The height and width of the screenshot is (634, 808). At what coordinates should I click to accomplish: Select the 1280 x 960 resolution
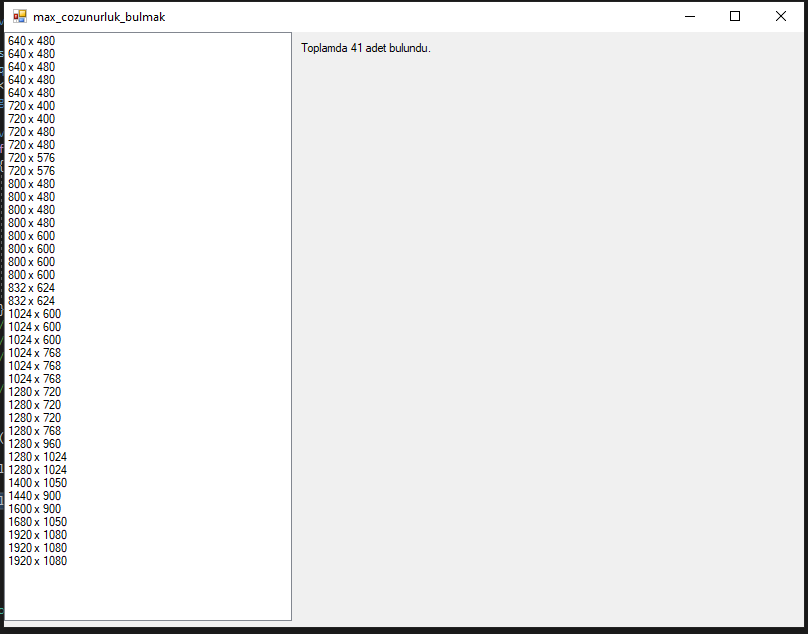pos(35,444)
